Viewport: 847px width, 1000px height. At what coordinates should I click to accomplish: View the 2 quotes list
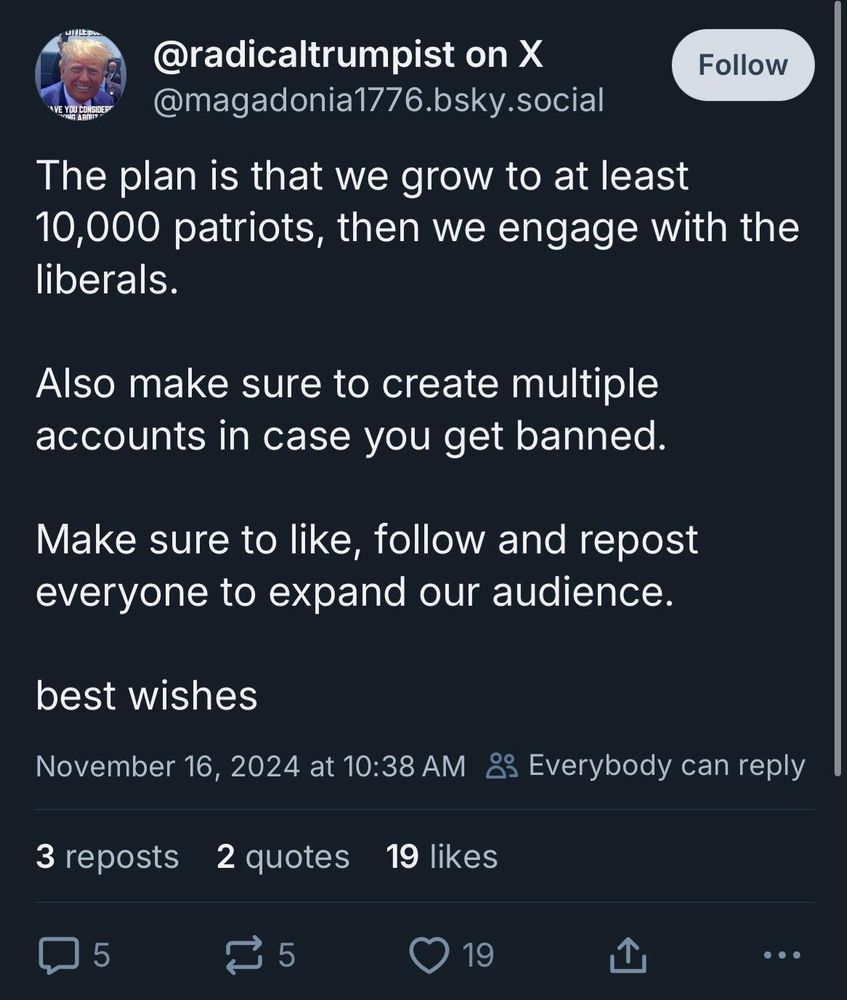pos(283,857)
